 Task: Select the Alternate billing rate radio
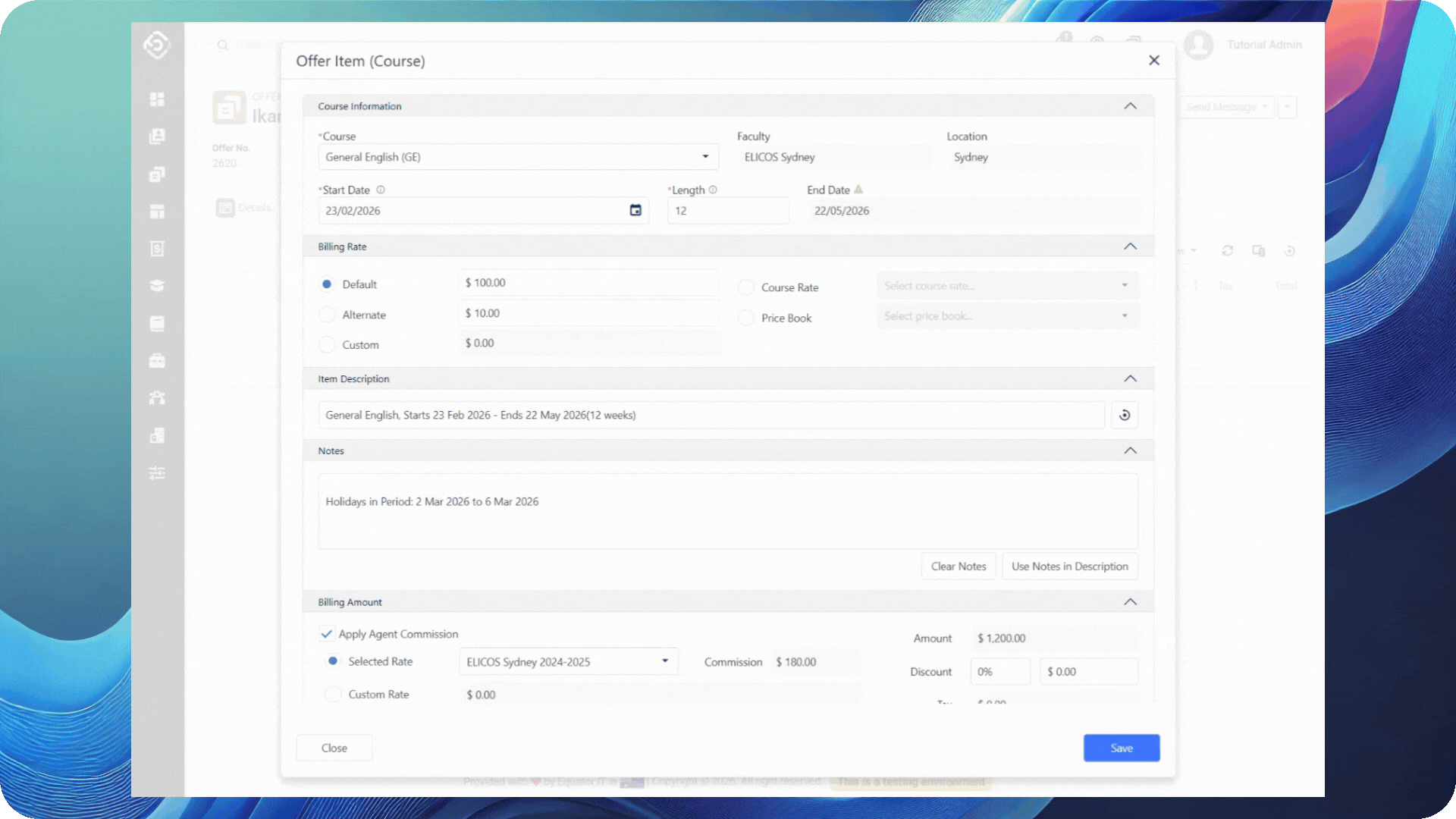coord(327,314)
